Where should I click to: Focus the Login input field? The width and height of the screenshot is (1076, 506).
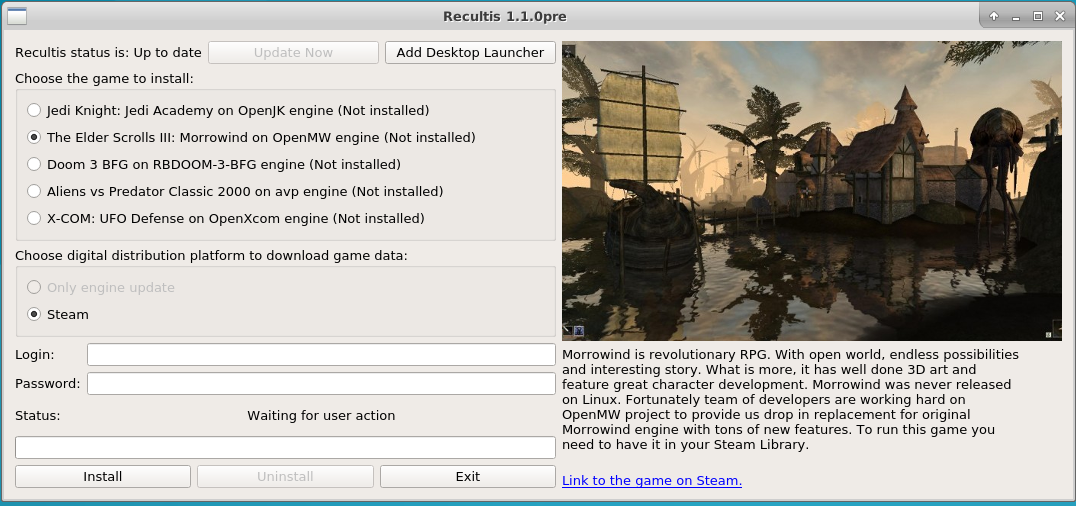click(321, 354)
